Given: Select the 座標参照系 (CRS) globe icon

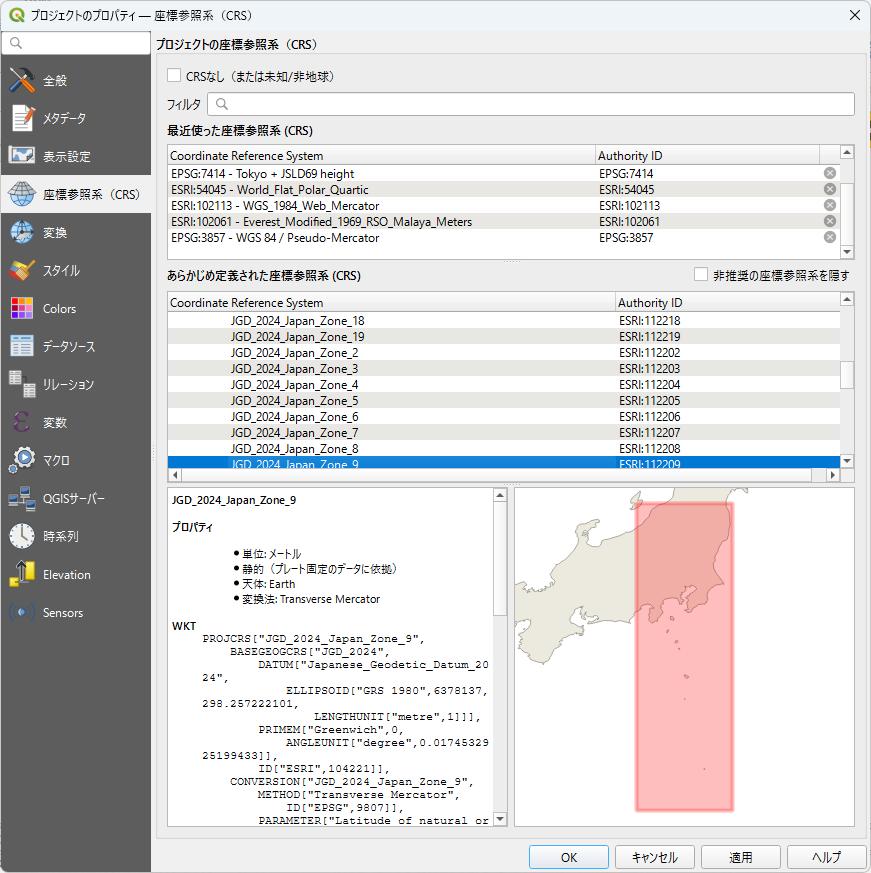Looking at the screenshot, I should click(x=22, y=194).
